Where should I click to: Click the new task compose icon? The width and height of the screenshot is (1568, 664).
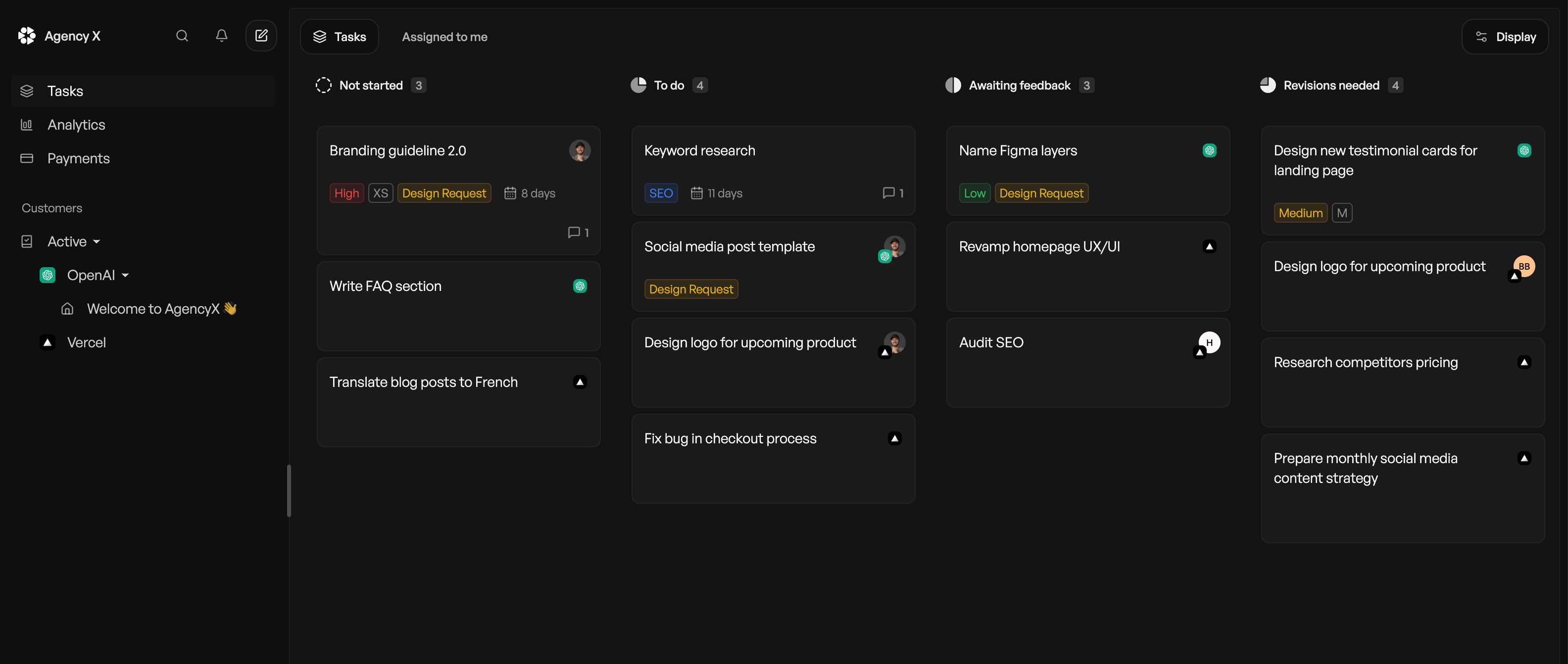(261, 35)
